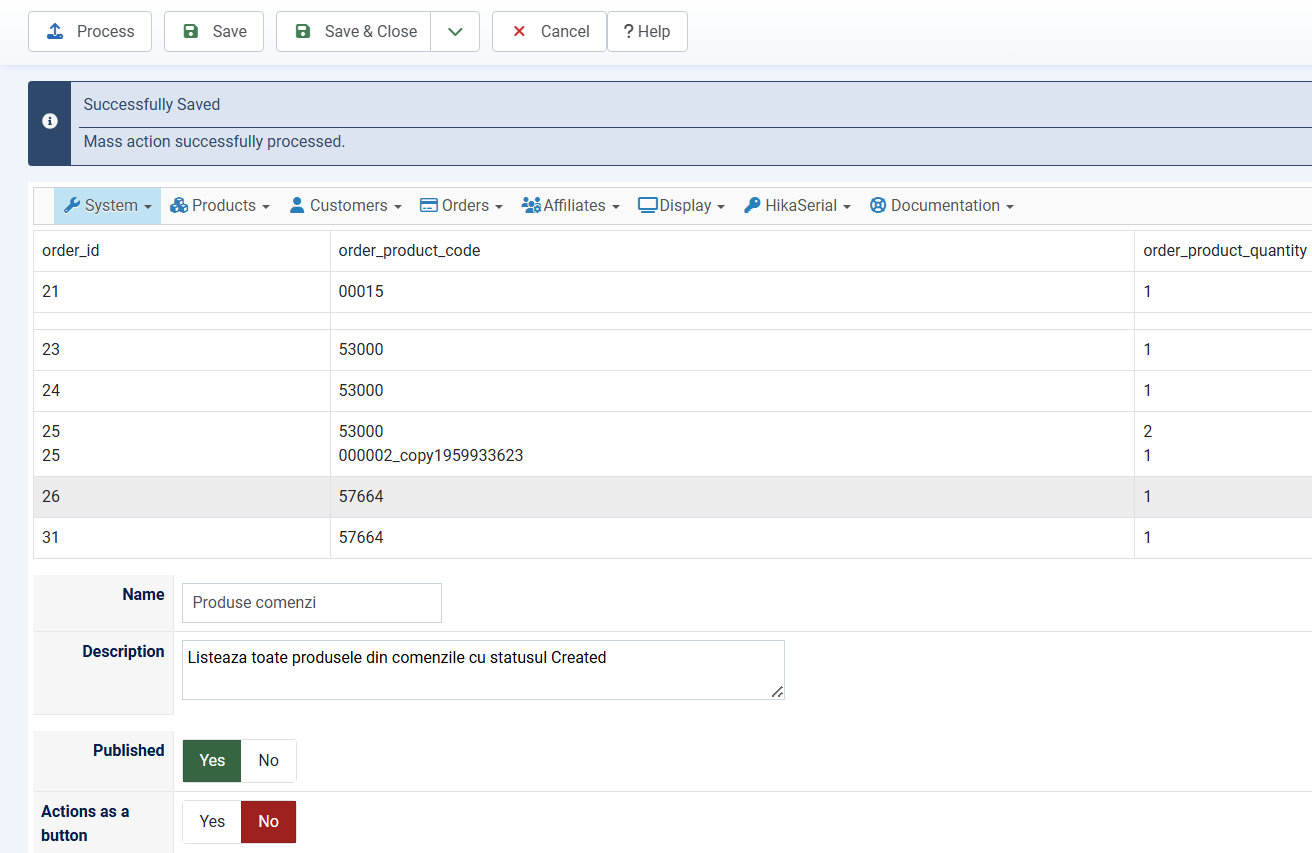Click order id 26 cell
This screenshot has width=1312, height=853.
[x=182, y=497]
